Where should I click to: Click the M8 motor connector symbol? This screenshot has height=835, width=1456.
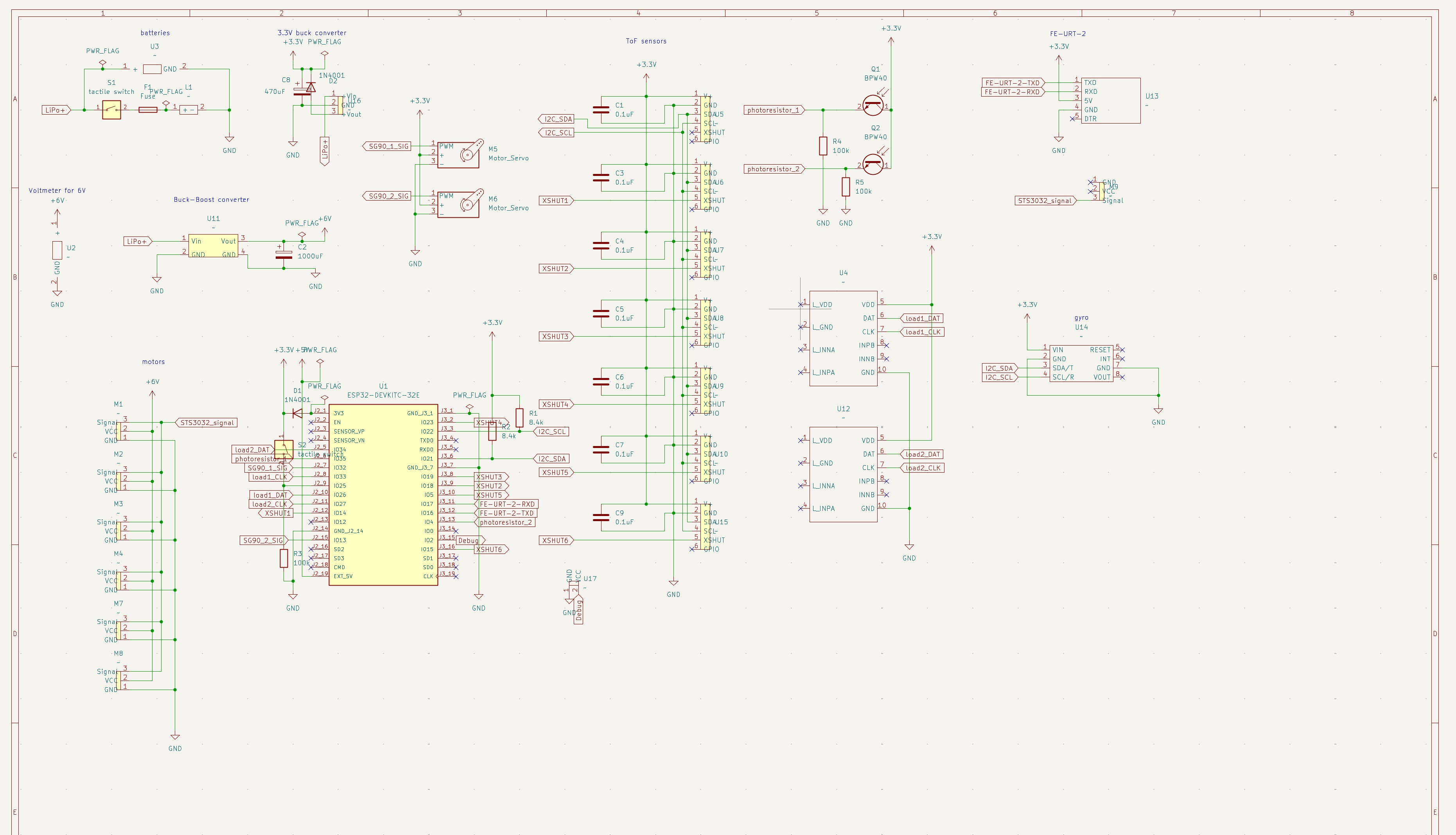(118, 680)
